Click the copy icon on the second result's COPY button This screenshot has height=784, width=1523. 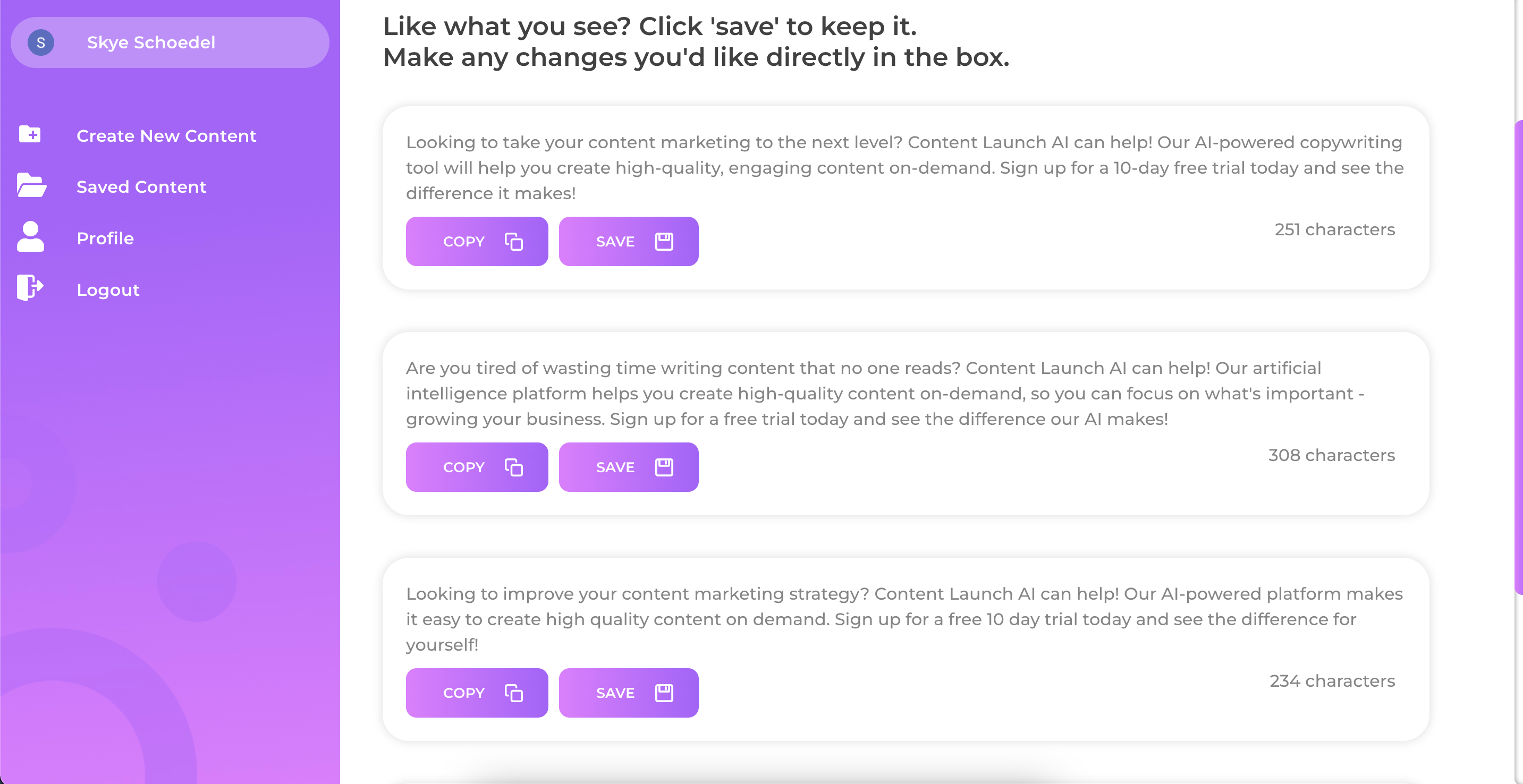point(514,467)
